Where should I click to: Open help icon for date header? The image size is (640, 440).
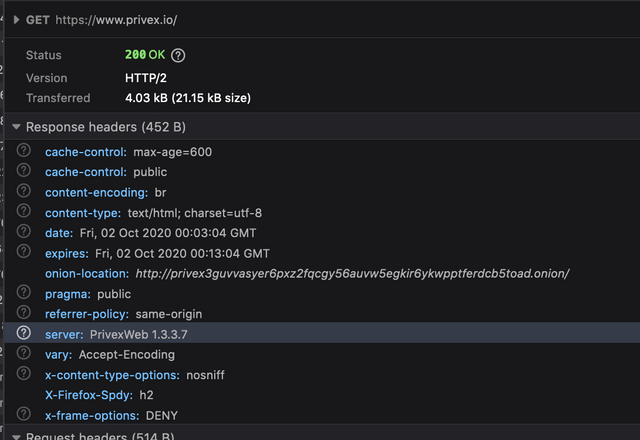[x=24, y=233]
